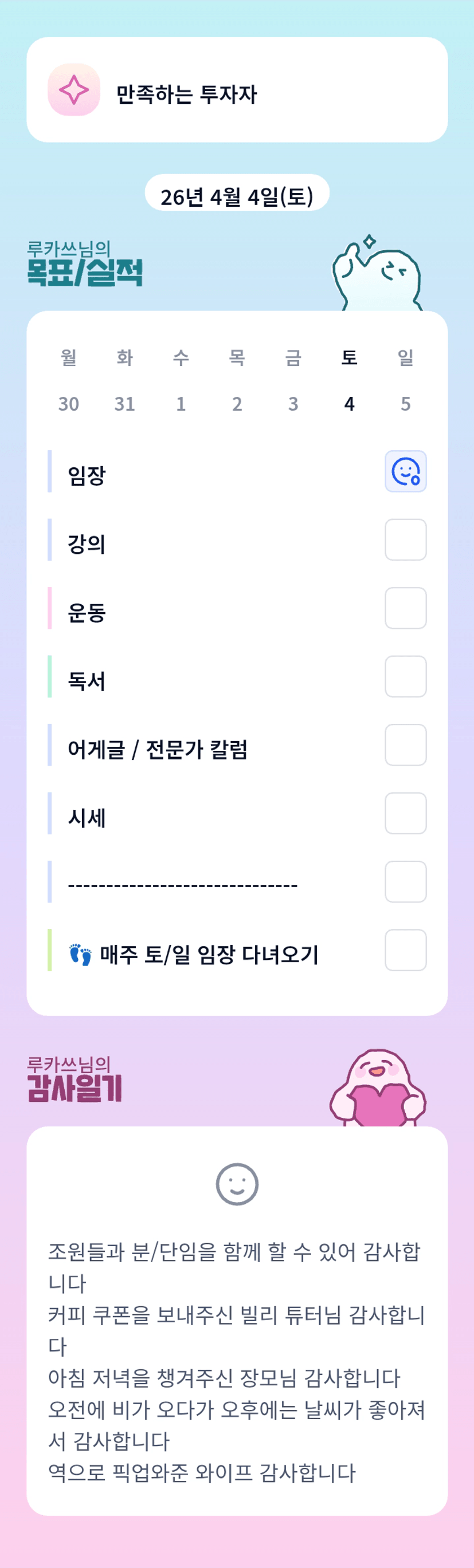Check the 운동 checkbox
The height and width of the screenshot is (1568, 474).
(405, 608)
